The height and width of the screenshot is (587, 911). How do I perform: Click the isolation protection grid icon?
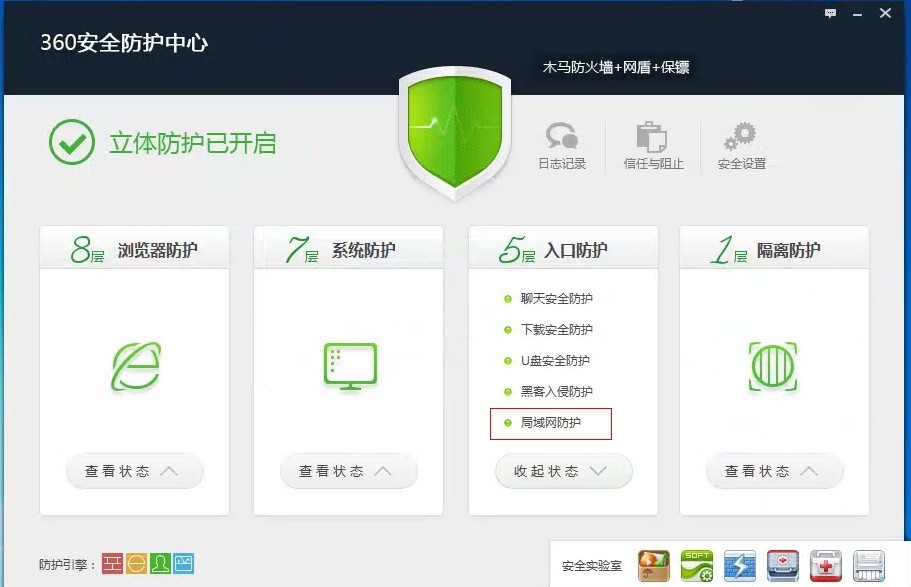[773, 366]
